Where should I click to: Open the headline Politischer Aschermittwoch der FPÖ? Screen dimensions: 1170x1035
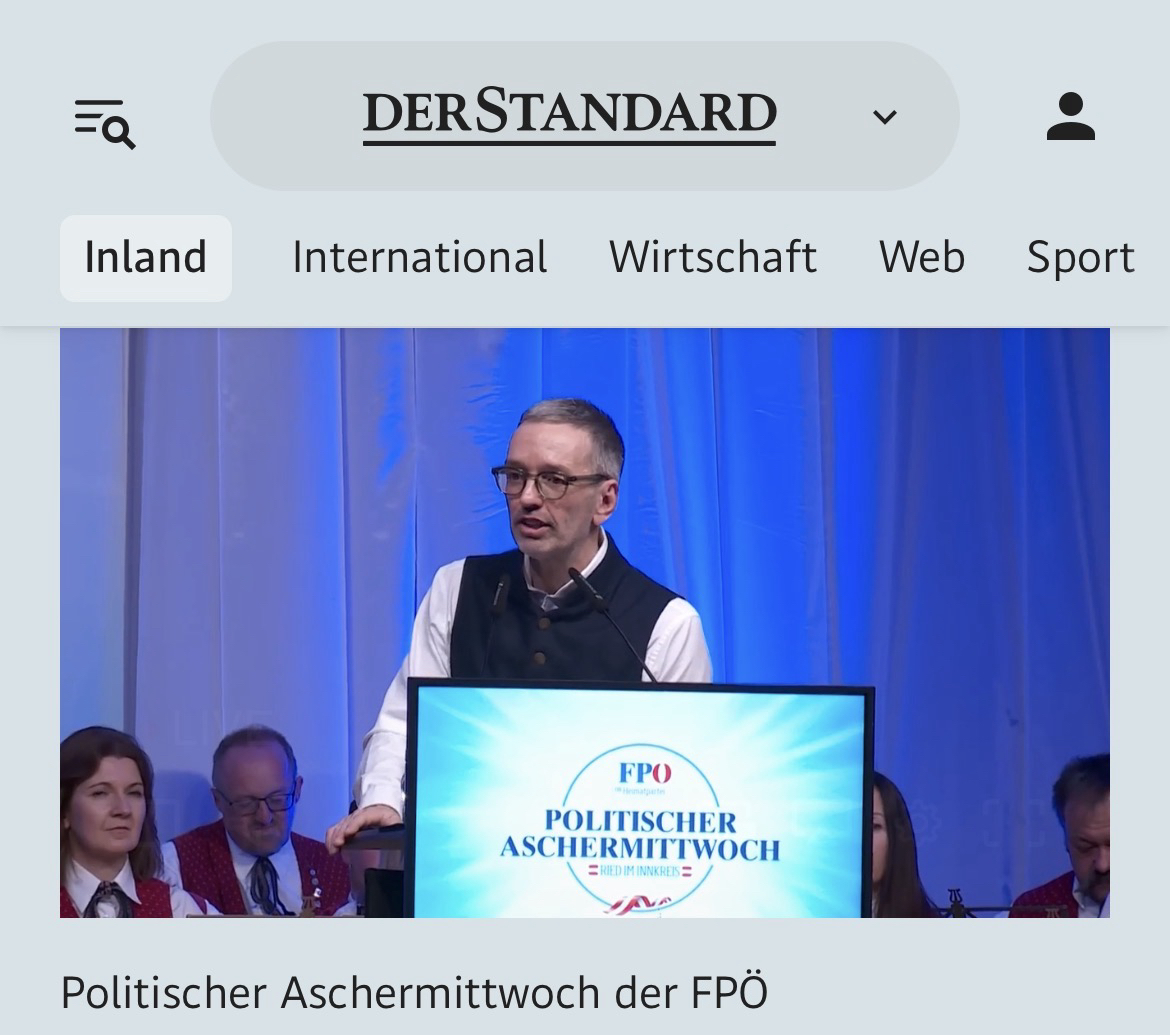[414, 993]
